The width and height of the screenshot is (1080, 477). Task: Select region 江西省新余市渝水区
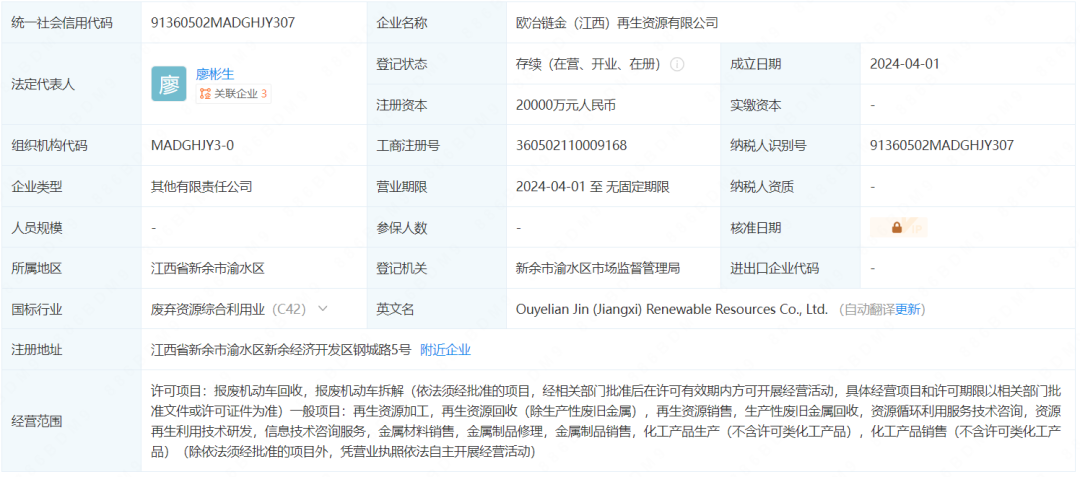208,268
